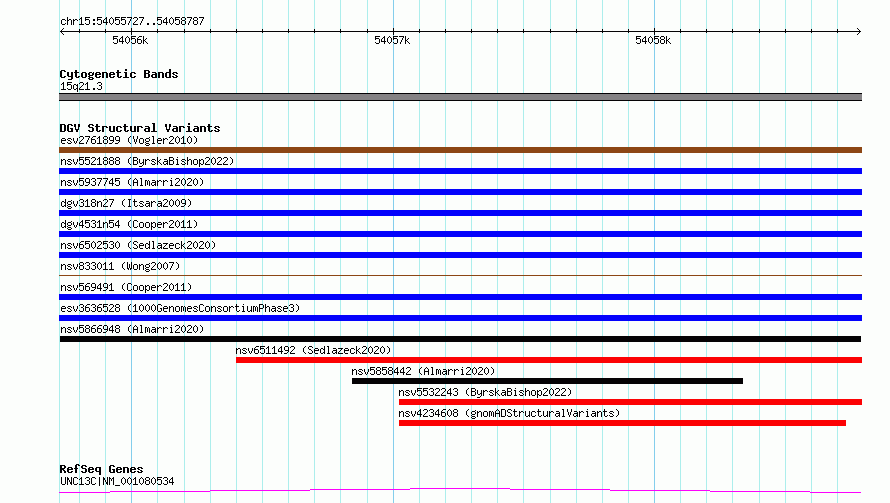Click the chr15:54055727..54058787 coordinate label

pyautogui.click(x=132, y=21)
